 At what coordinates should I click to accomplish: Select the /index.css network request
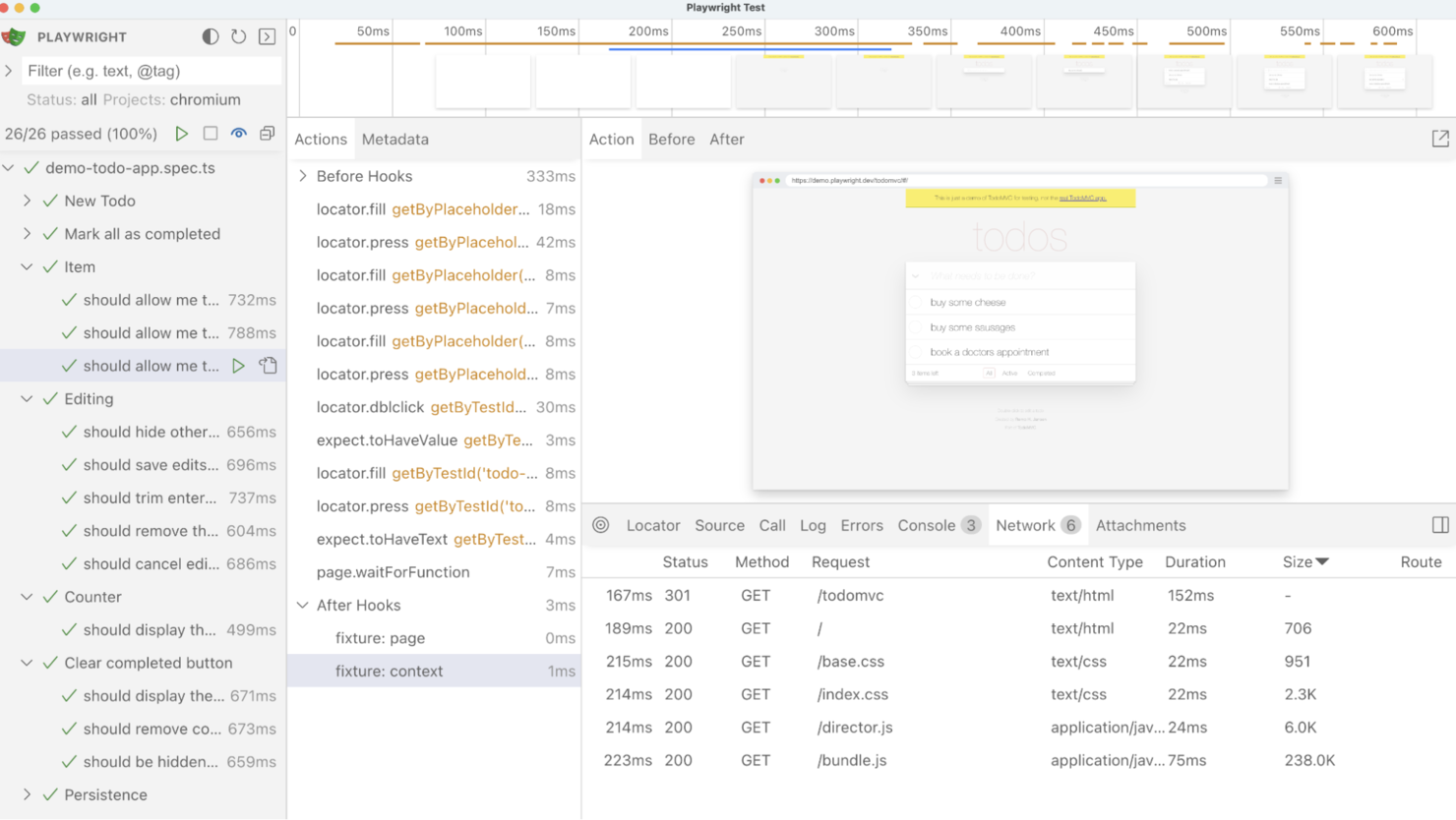(x=1018, y=694)
